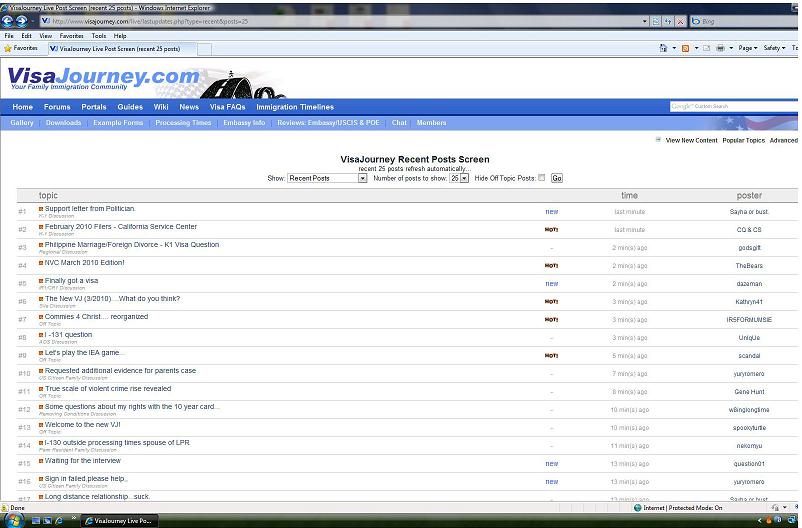Open the Edit menu
This screenshot has height=528, width=802.
tap(27, 36)
